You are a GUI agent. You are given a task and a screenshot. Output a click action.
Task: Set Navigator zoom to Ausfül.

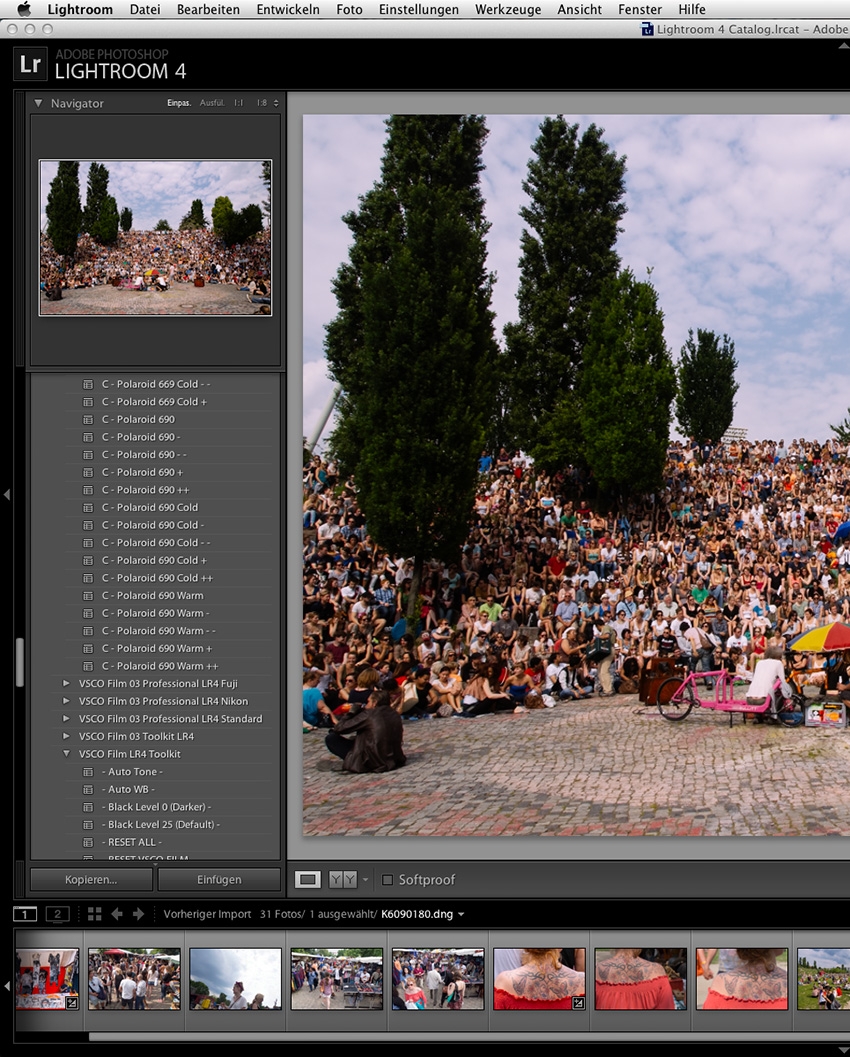point(211,103)
